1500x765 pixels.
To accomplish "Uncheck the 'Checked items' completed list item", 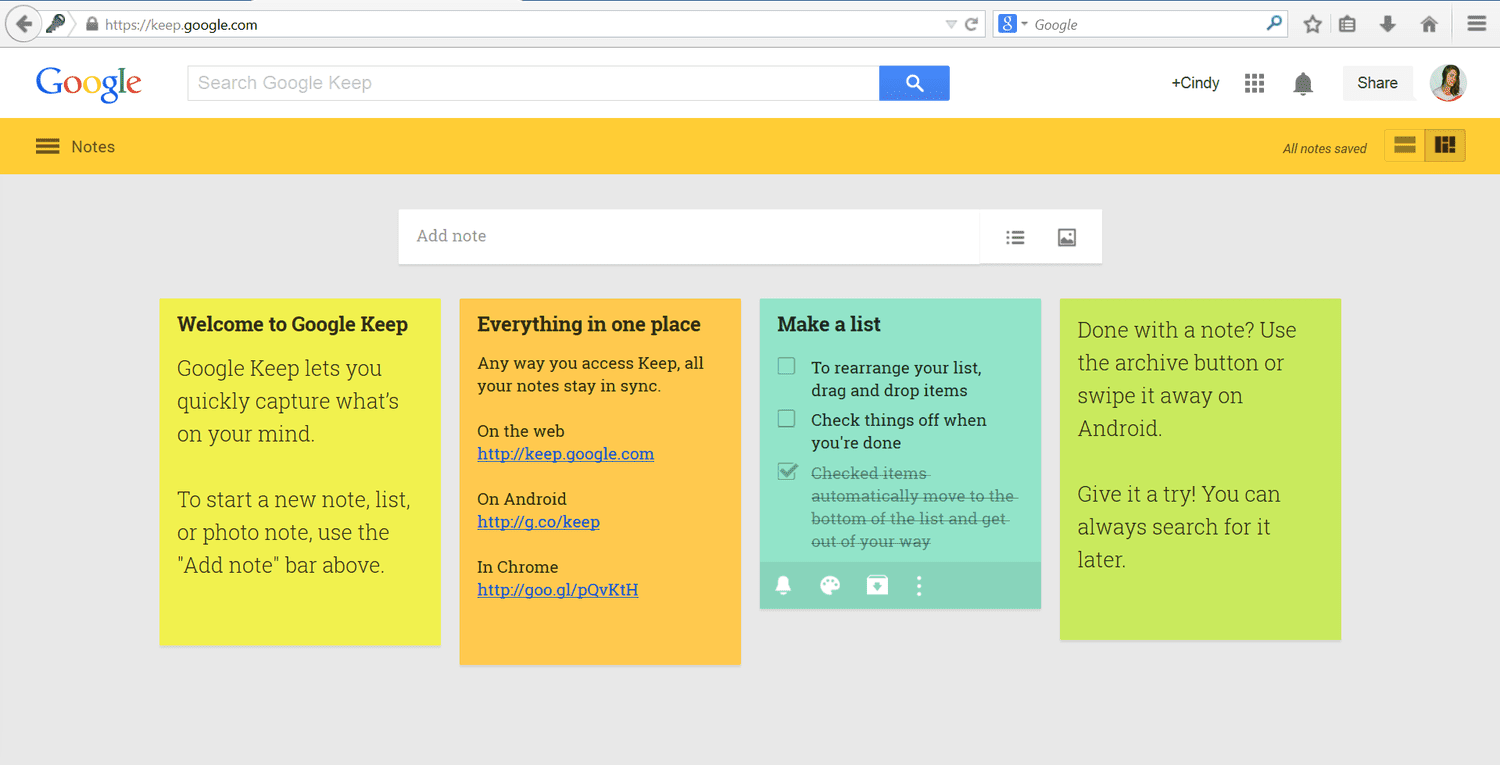I will coord(786,471).
